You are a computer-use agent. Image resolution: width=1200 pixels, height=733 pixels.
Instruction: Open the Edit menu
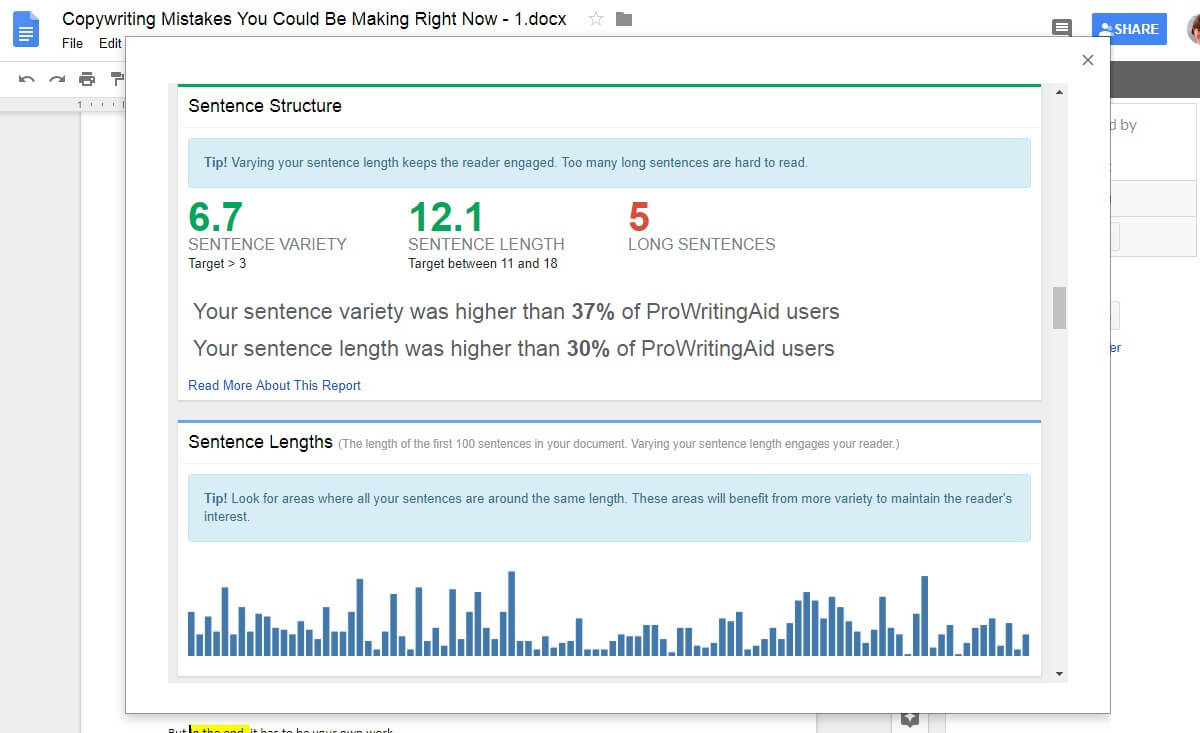[x=110, y=43]
